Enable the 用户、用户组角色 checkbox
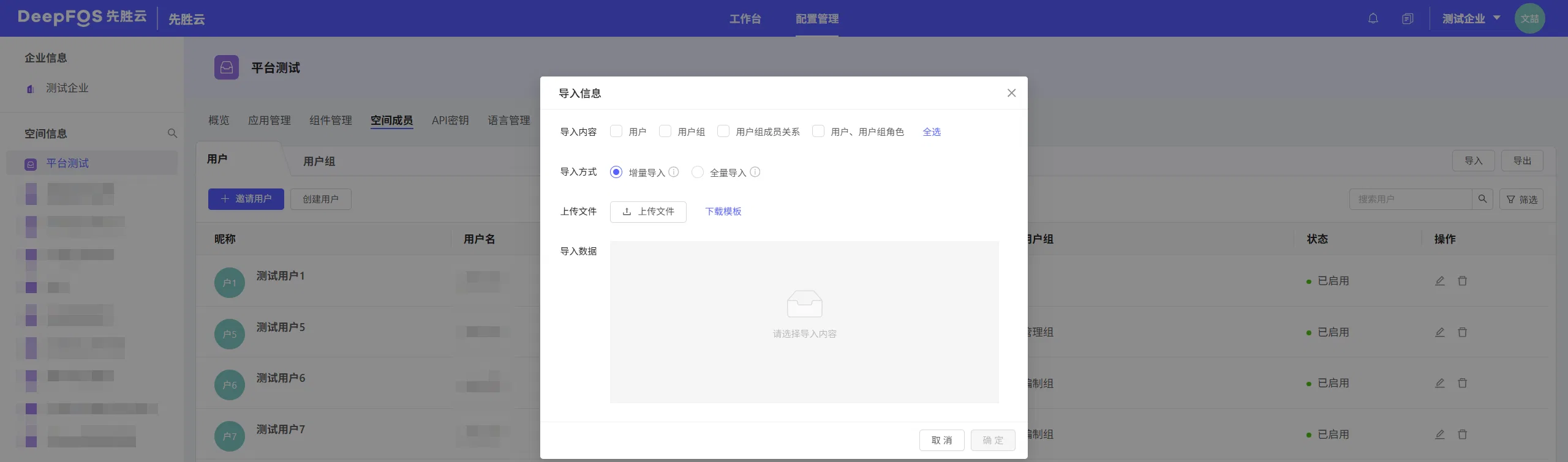The height and width of the screenshot is (462, 1568). (818, 131)
